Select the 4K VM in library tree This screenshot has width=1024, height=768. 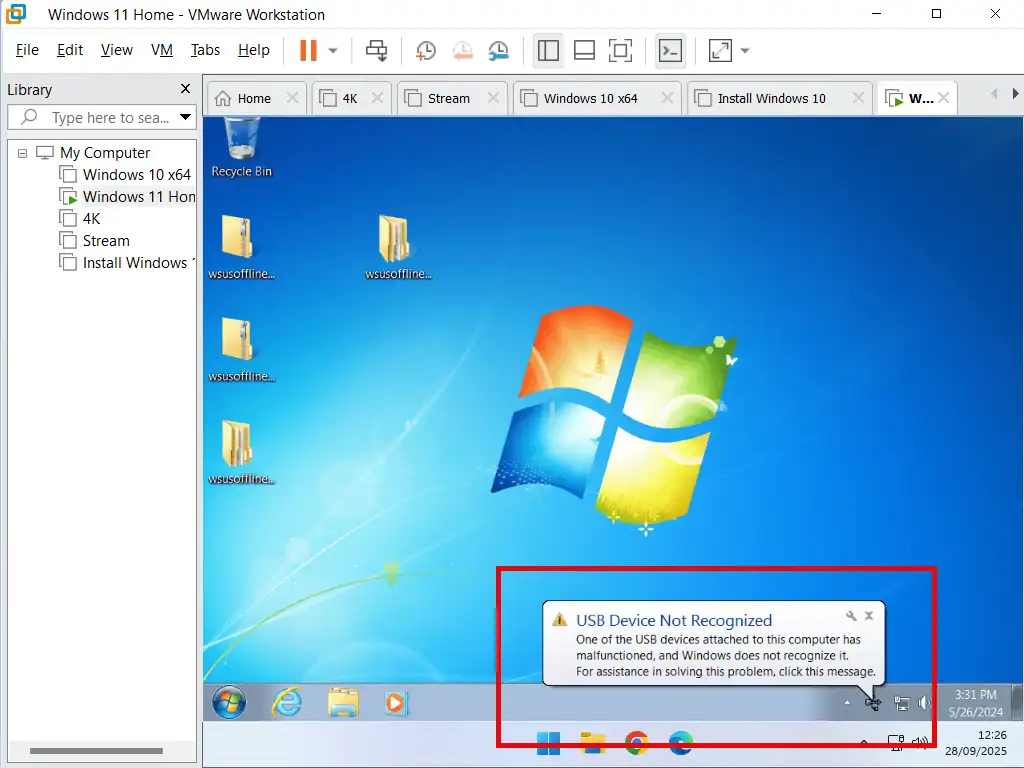(x=80, y=219)
